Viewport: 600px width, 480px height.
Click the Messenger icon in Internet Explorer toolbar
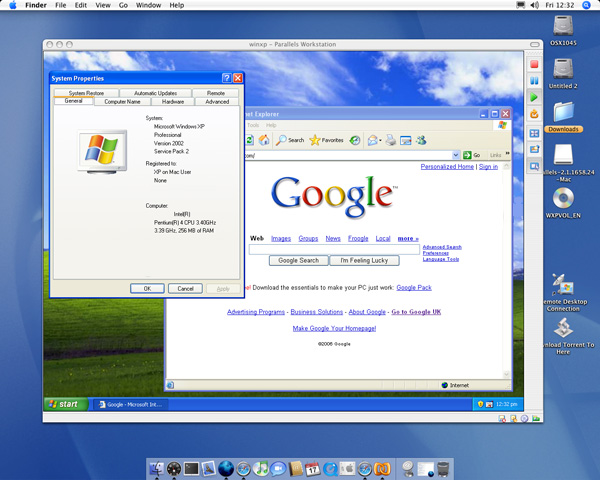point(421,140)
